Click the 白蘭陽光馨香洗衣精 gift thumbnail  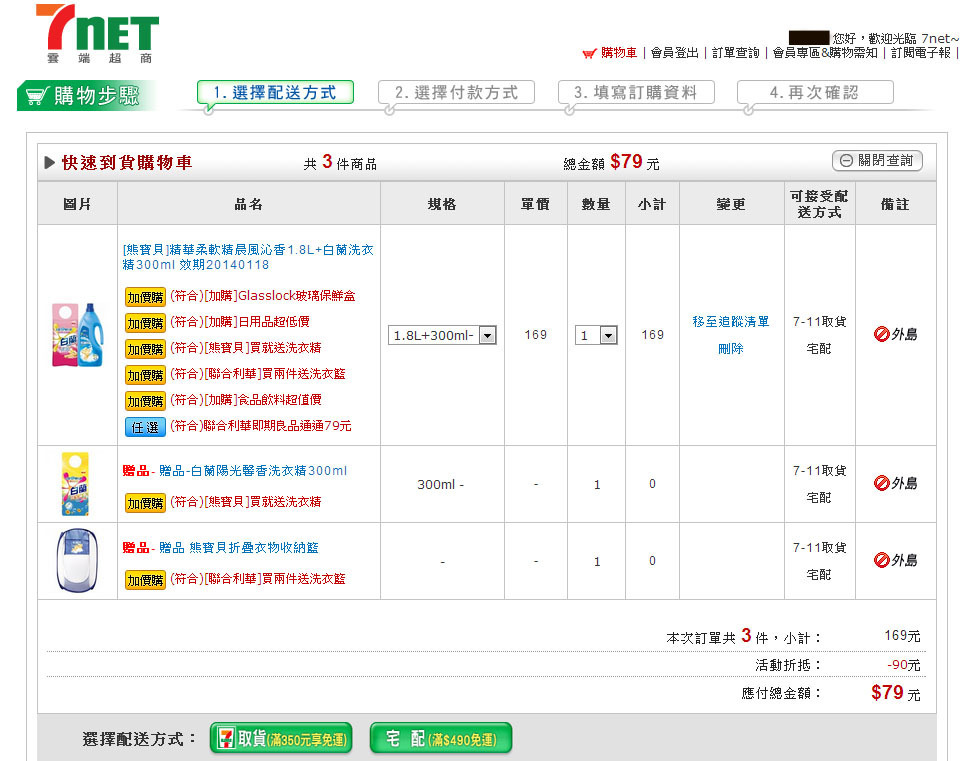tap(77, 484)
